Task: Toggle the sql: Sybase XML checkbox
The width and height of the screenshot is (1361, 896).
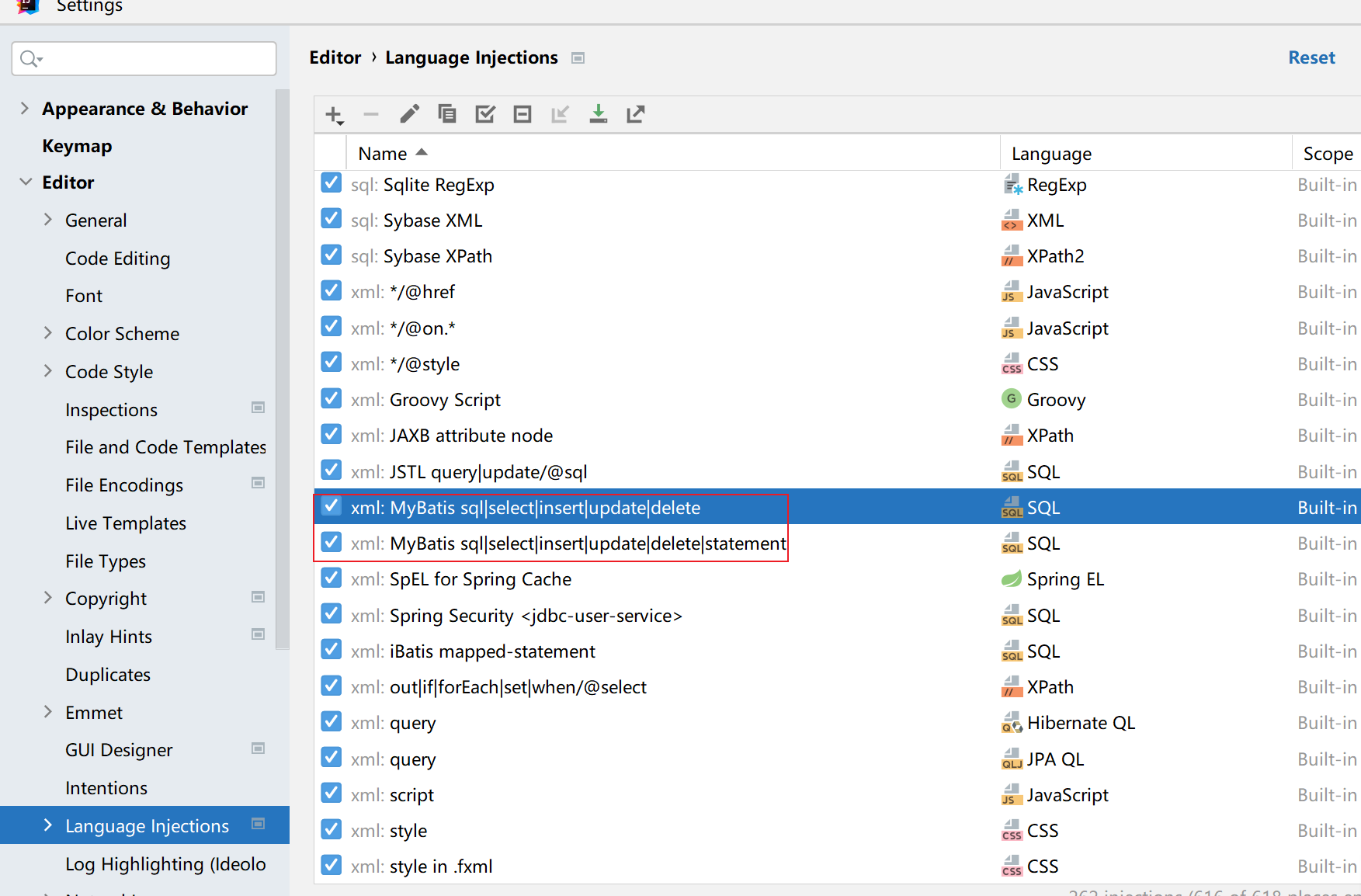Action: (332, 219)
